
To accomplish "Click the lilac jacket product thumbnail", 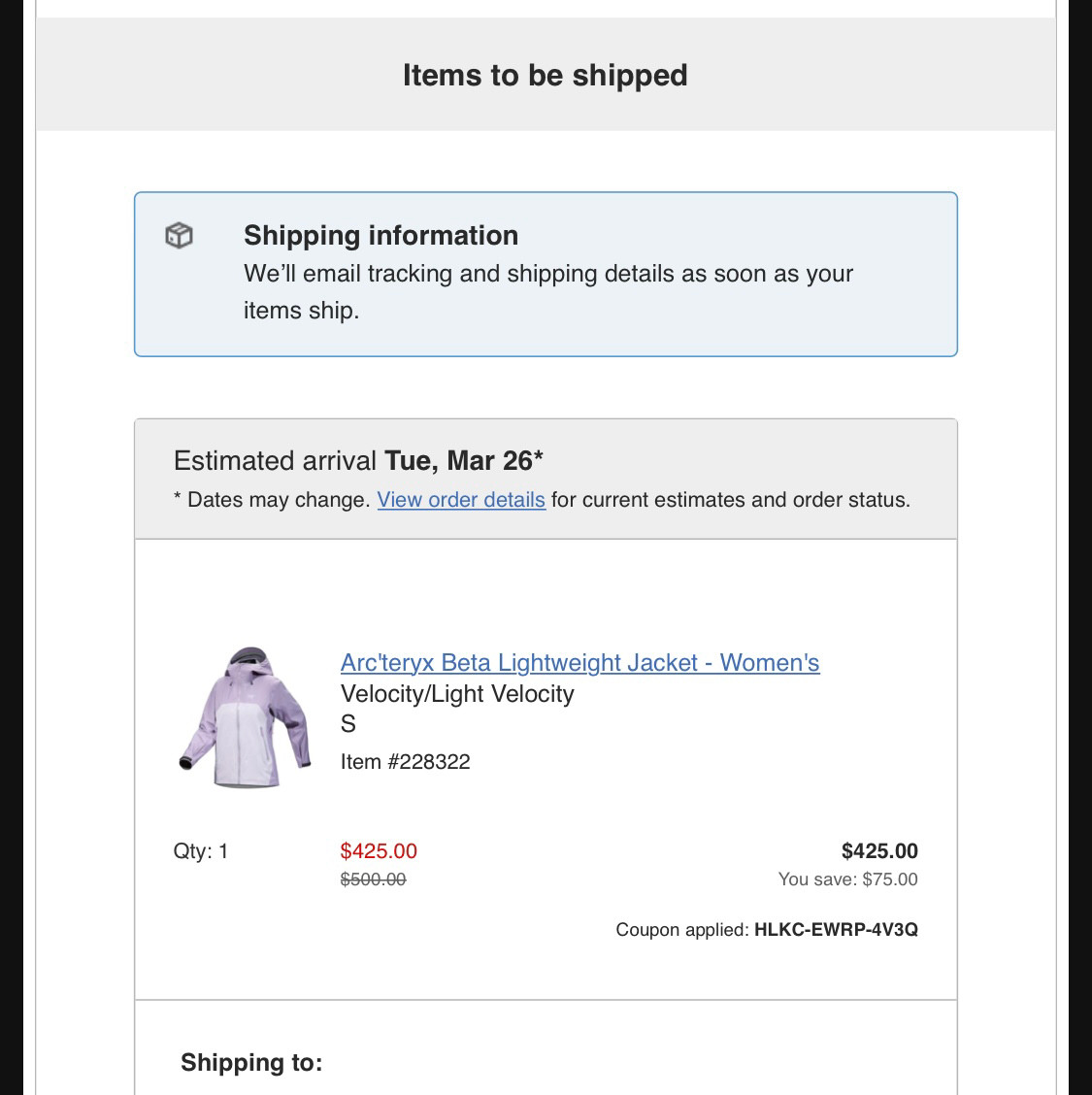I will click(246, 717).
